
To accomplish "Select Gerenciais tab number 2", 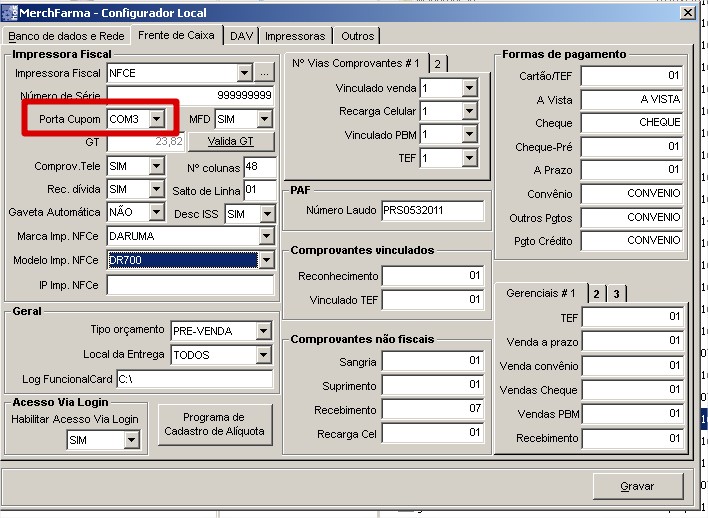I will coord(596,293).
